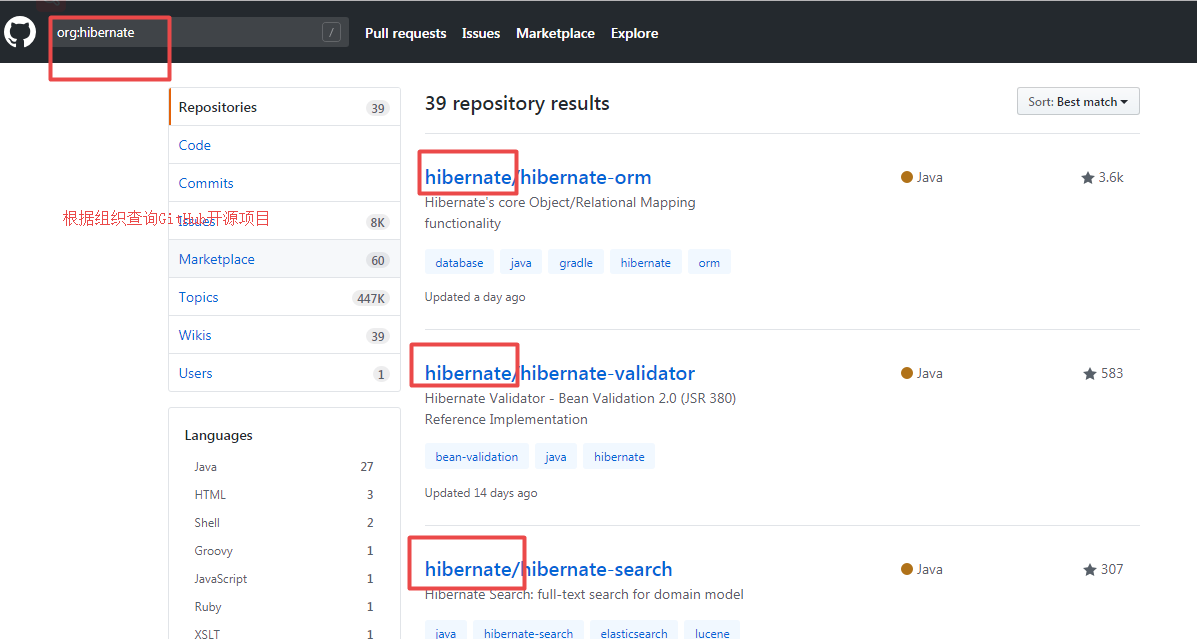1197x639 pixels.
Task: Open the Sort: Best match dropdown
Action: pyautogui.click(x=1077, y=102)
